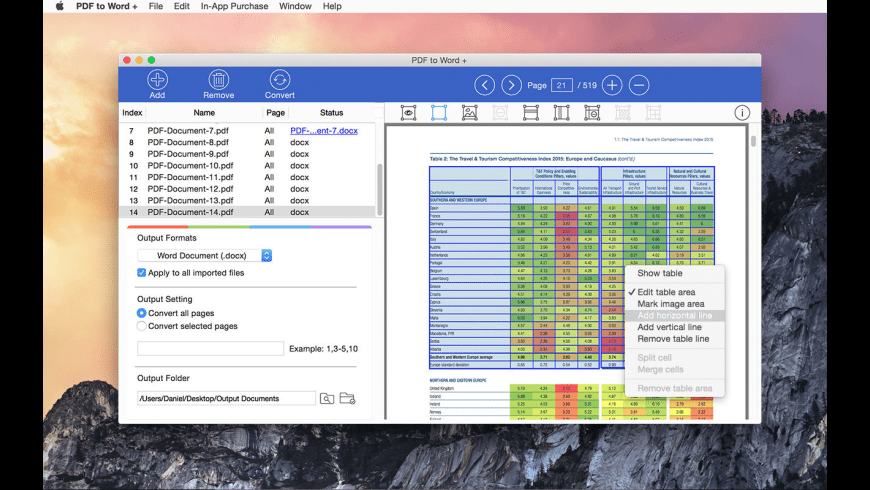Screen dimensions: 870x490
Task: Open the info icon in preview toolbar
Action: (x=742, y=113)
